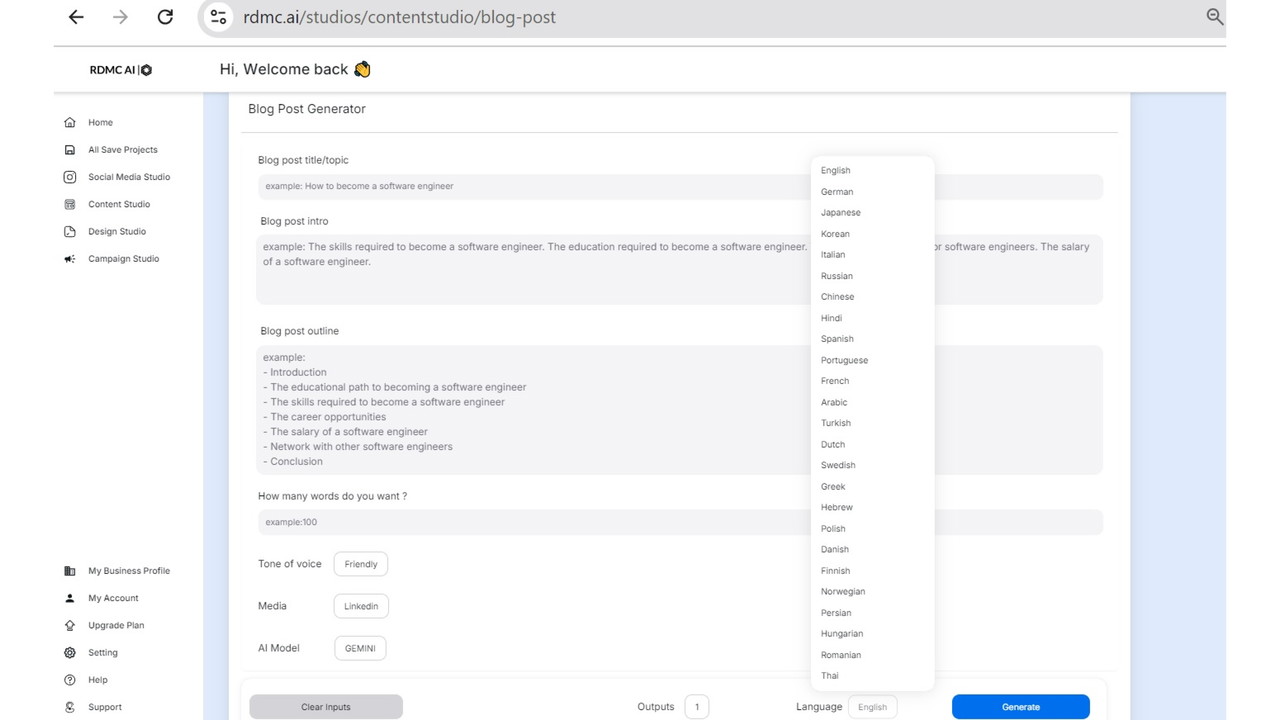Expand the Media Linkedin dropdown
The width and height of the screenshot is (1280, 720).
point(361,606)
